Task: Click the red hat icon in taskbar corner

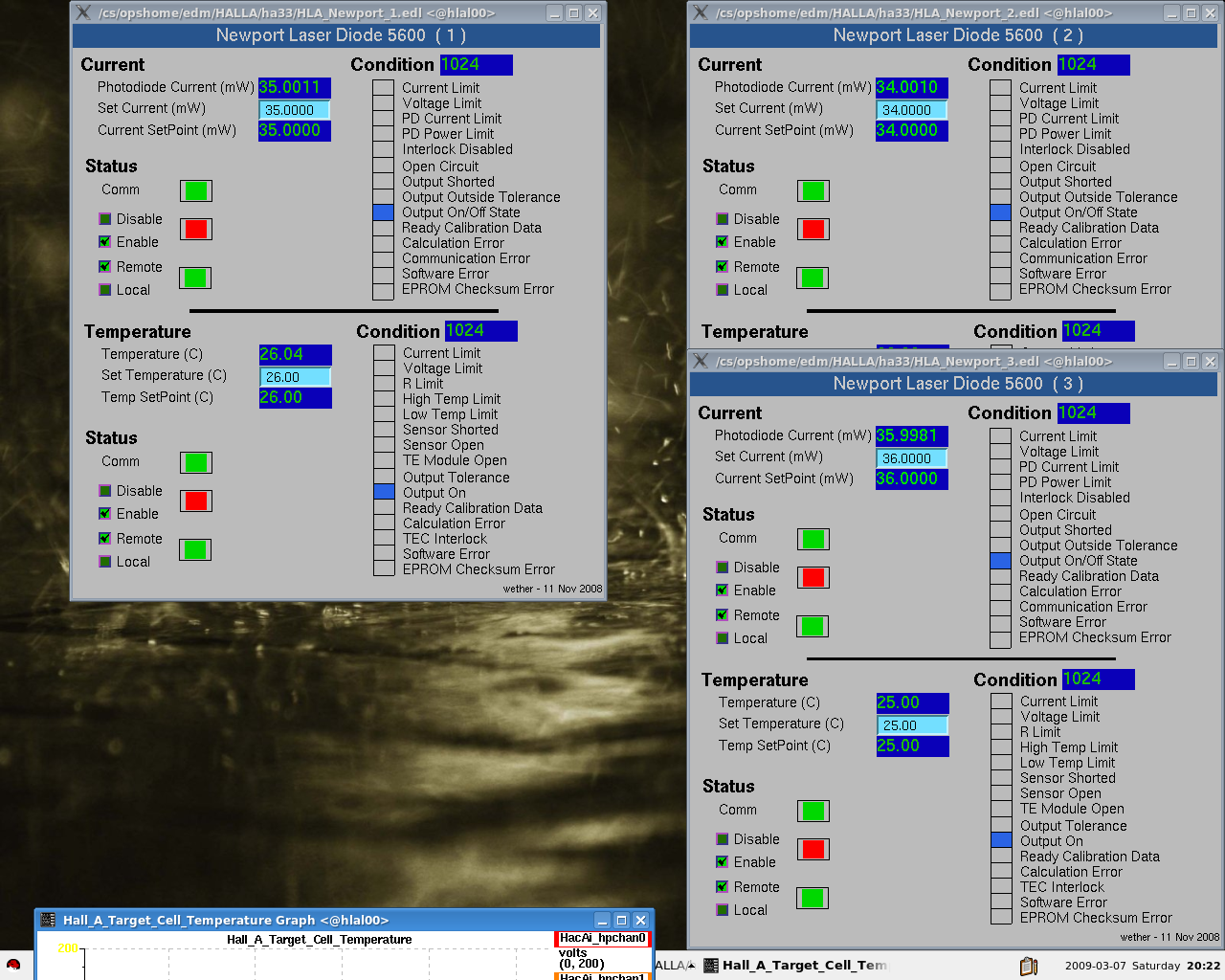Action: pyautogui.click(x=13, y=965)
